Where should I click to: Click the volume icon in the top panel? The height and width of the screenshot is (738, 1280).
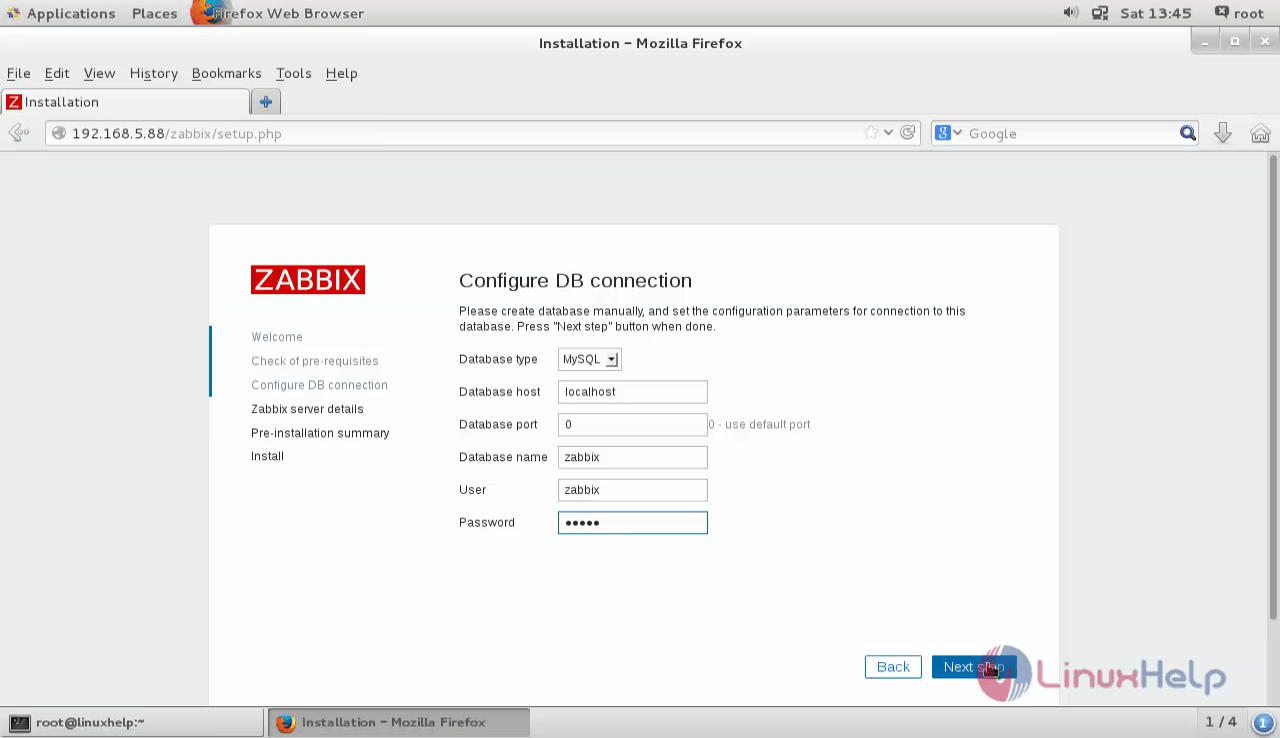[x=1070, y=13]
